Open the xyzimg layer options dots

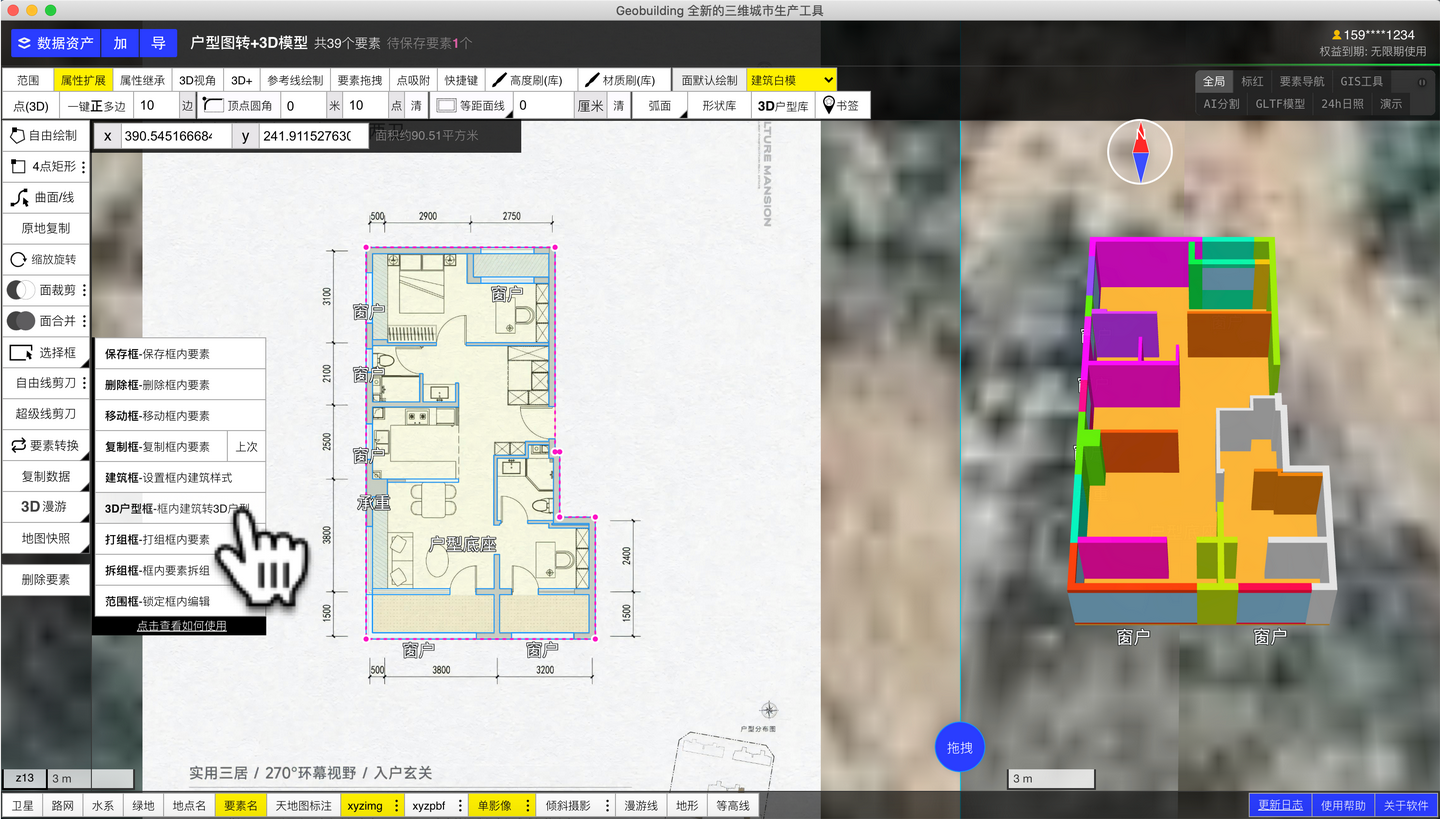click(396, 805)
